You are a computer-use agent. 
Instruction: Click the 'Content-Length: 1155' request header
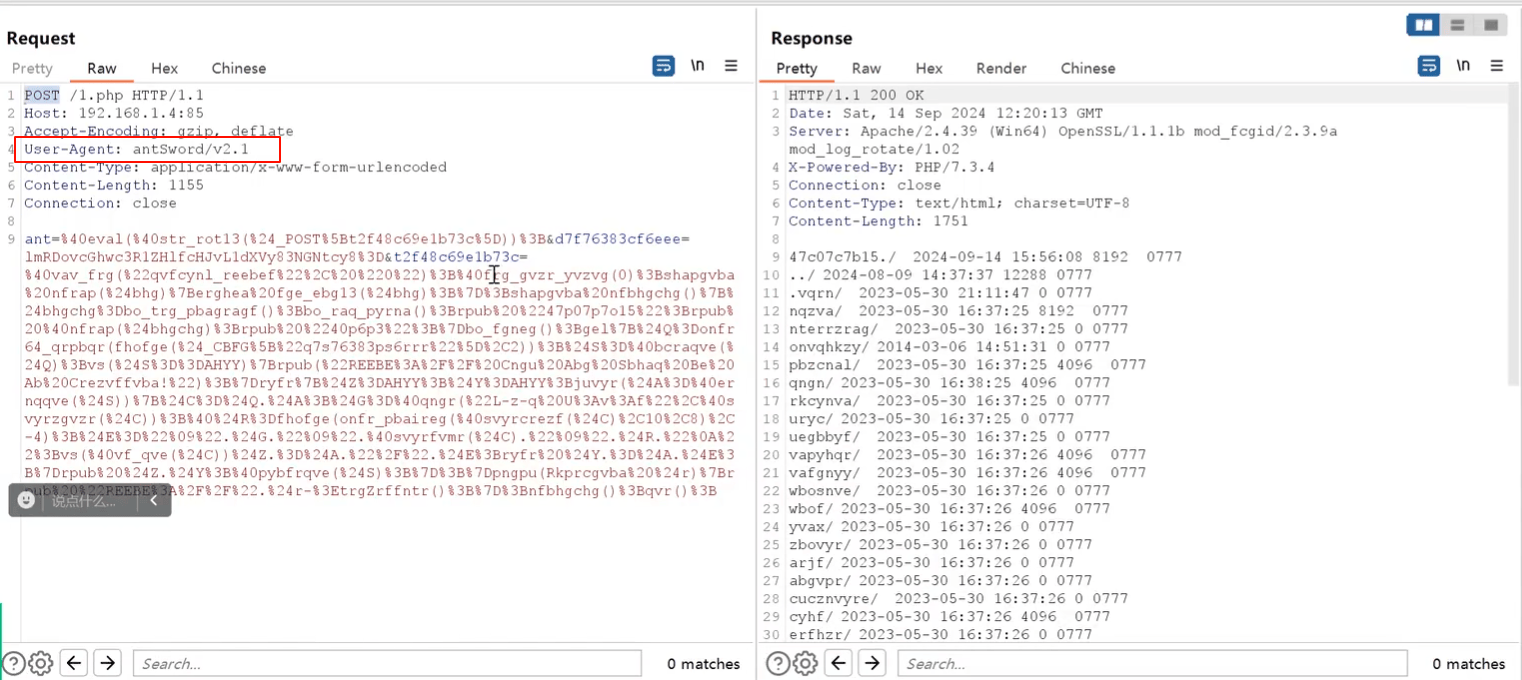pyautogui.click(x=114, y=185)
